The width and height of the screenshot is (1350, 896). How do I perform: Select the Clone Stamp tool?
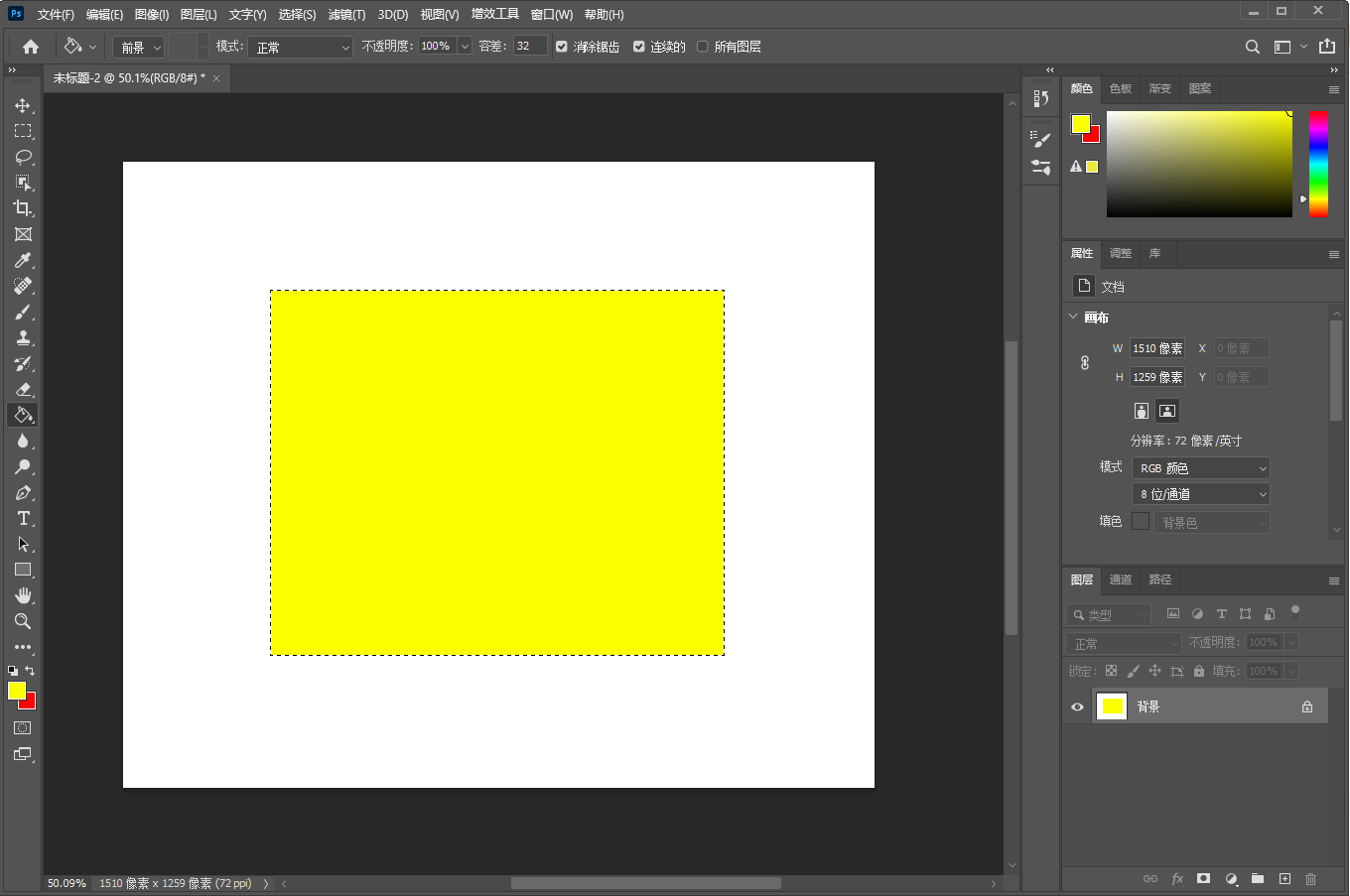coord(23,337)
